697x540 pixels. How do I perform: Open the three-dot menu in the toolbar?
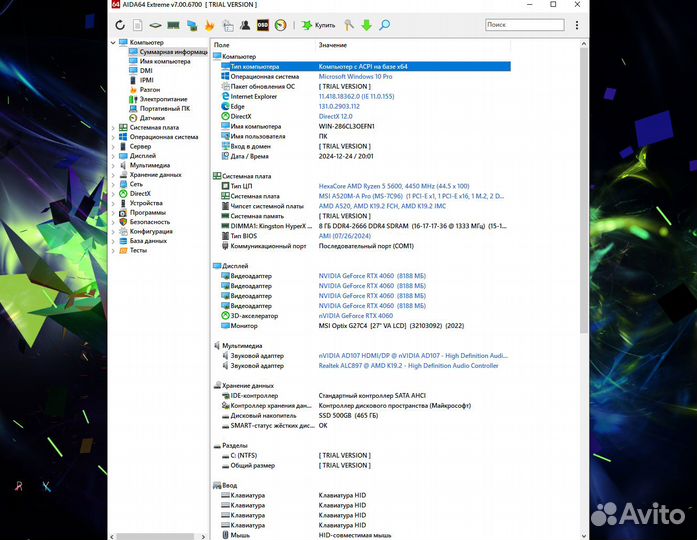tap(577, 25)
